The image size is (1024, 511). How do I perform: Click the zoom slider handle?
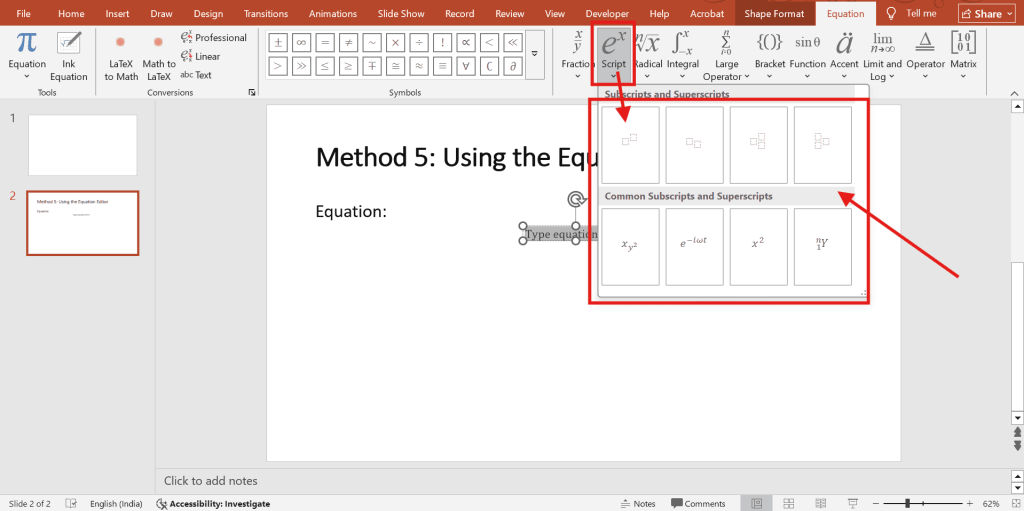point(908,503)
